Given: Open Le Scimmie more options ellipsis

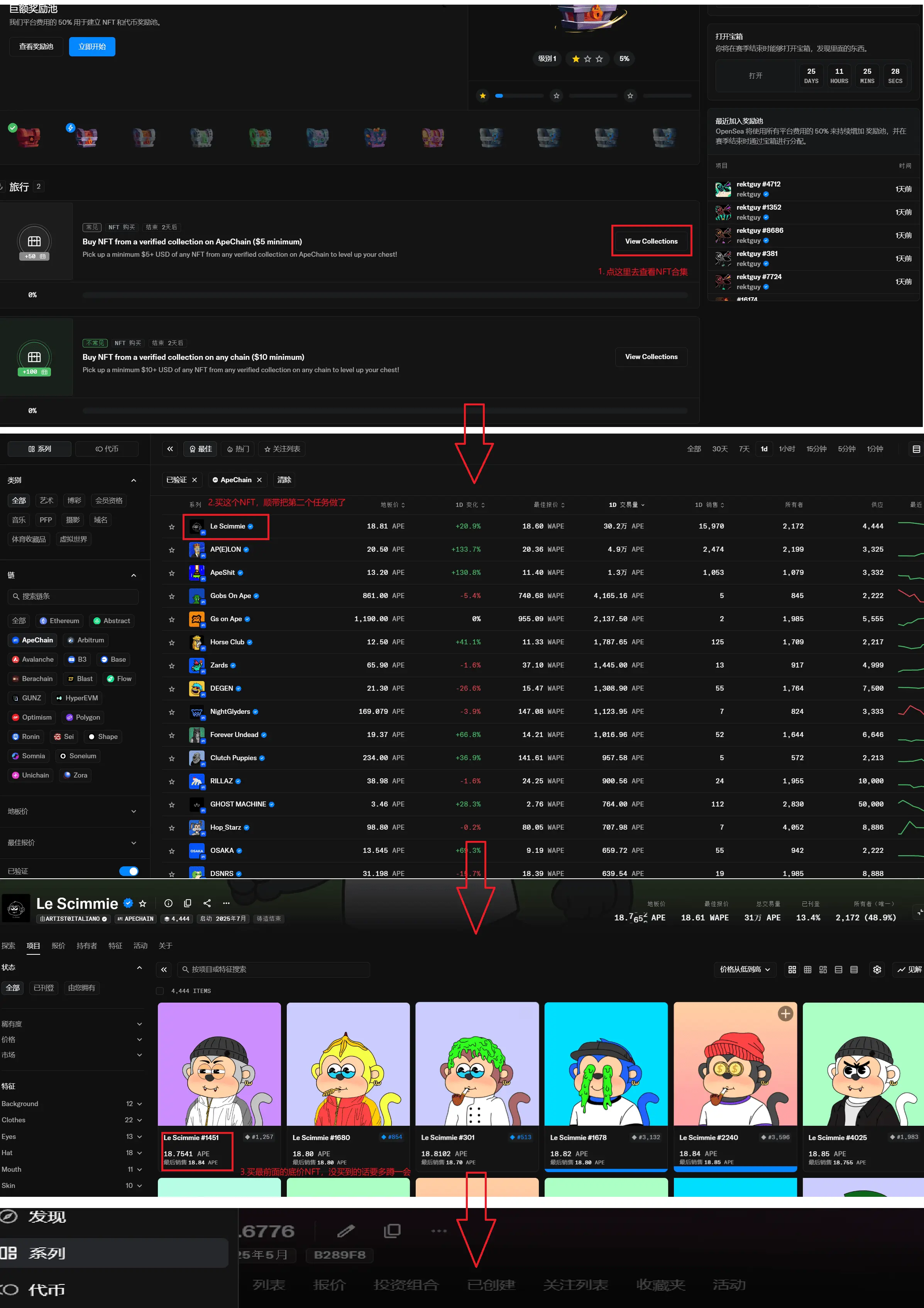Looking at the screenshot, I should click(x=226, y=903).
